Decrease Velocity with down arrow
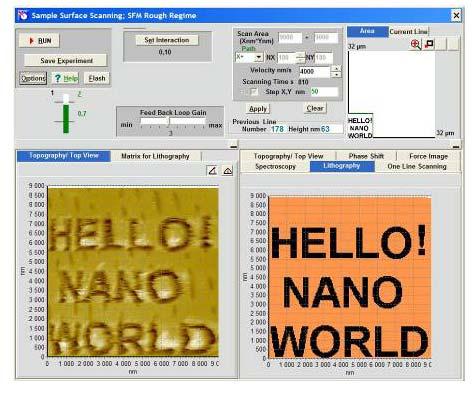This screenshot has width=472, height=394. pos(337,75)
